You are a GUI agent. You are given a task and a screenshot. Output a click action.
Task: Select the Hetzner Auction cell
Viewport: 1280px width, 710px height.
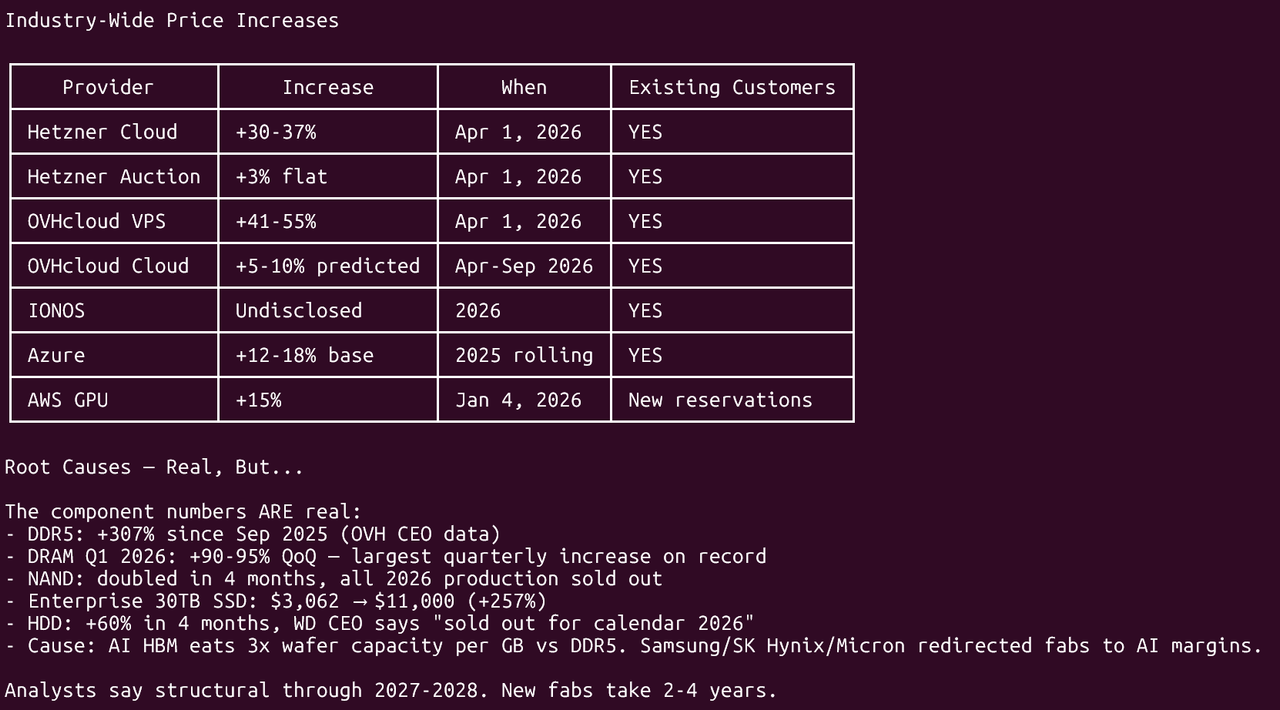pos(114,177)
